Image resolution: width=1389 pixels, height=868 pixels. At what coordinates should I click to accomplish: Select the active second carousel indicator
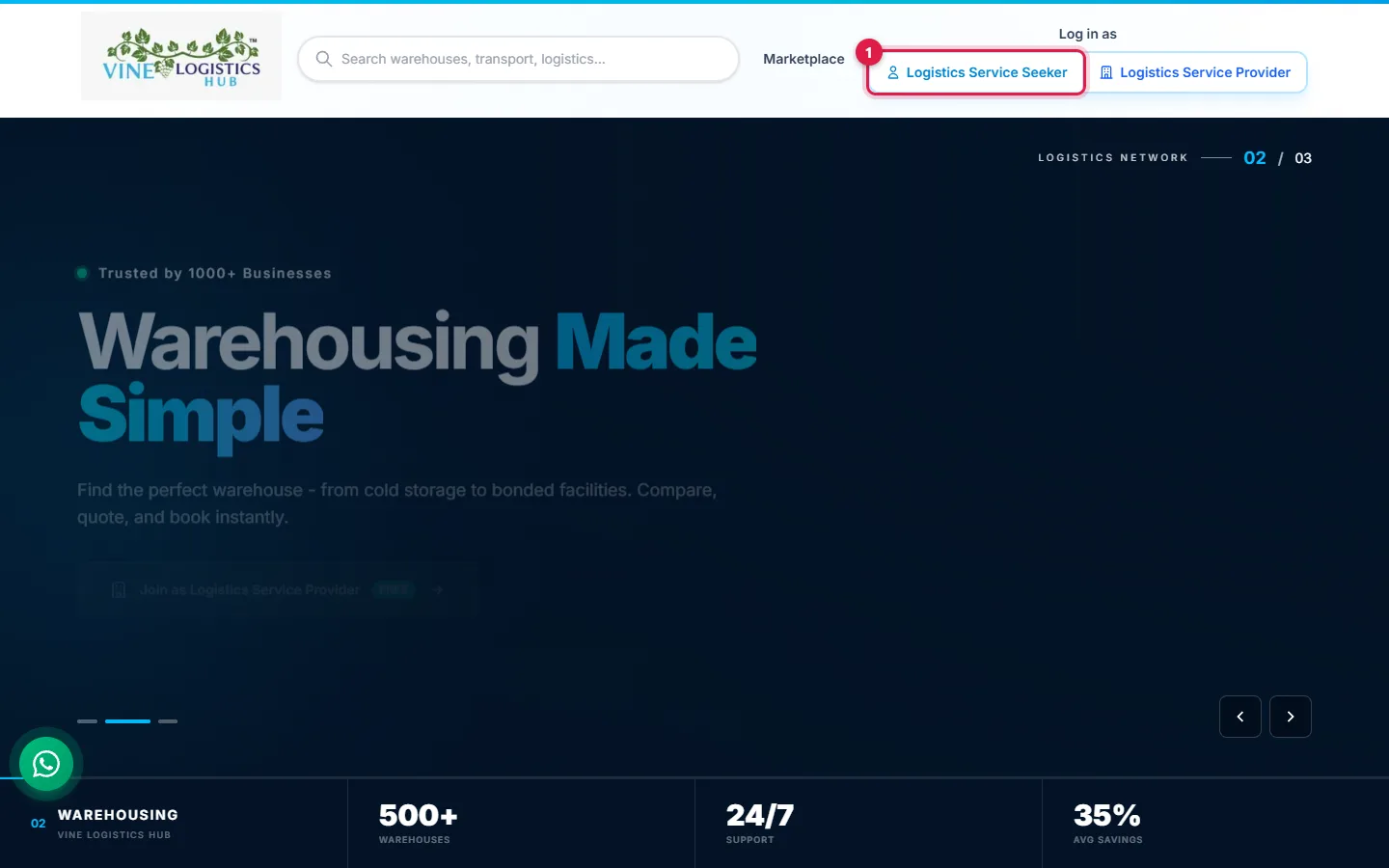[127, 720]
